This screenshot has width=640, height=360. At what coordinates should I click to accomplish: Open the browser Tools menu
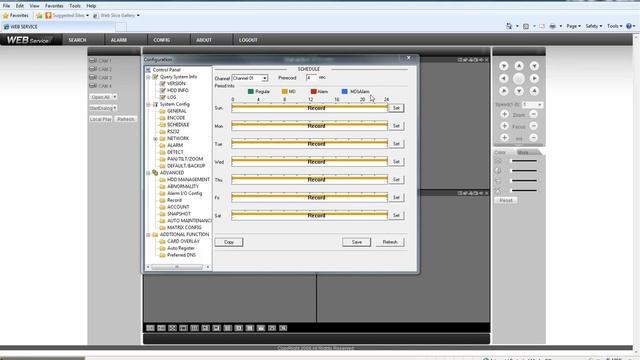75,6
